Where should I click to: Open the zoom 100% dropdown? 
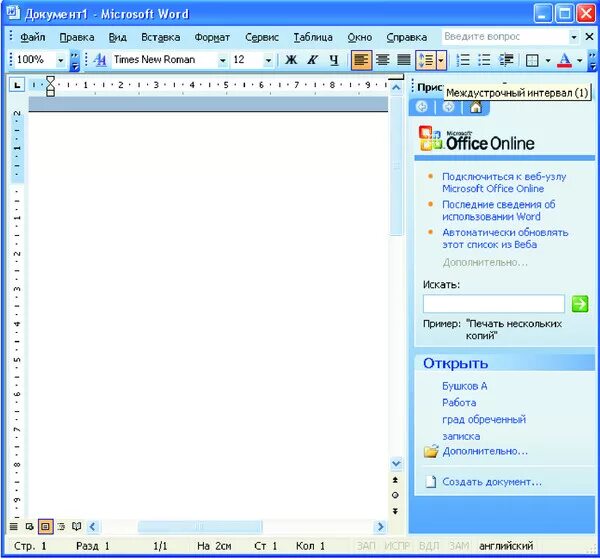(60, 60)
